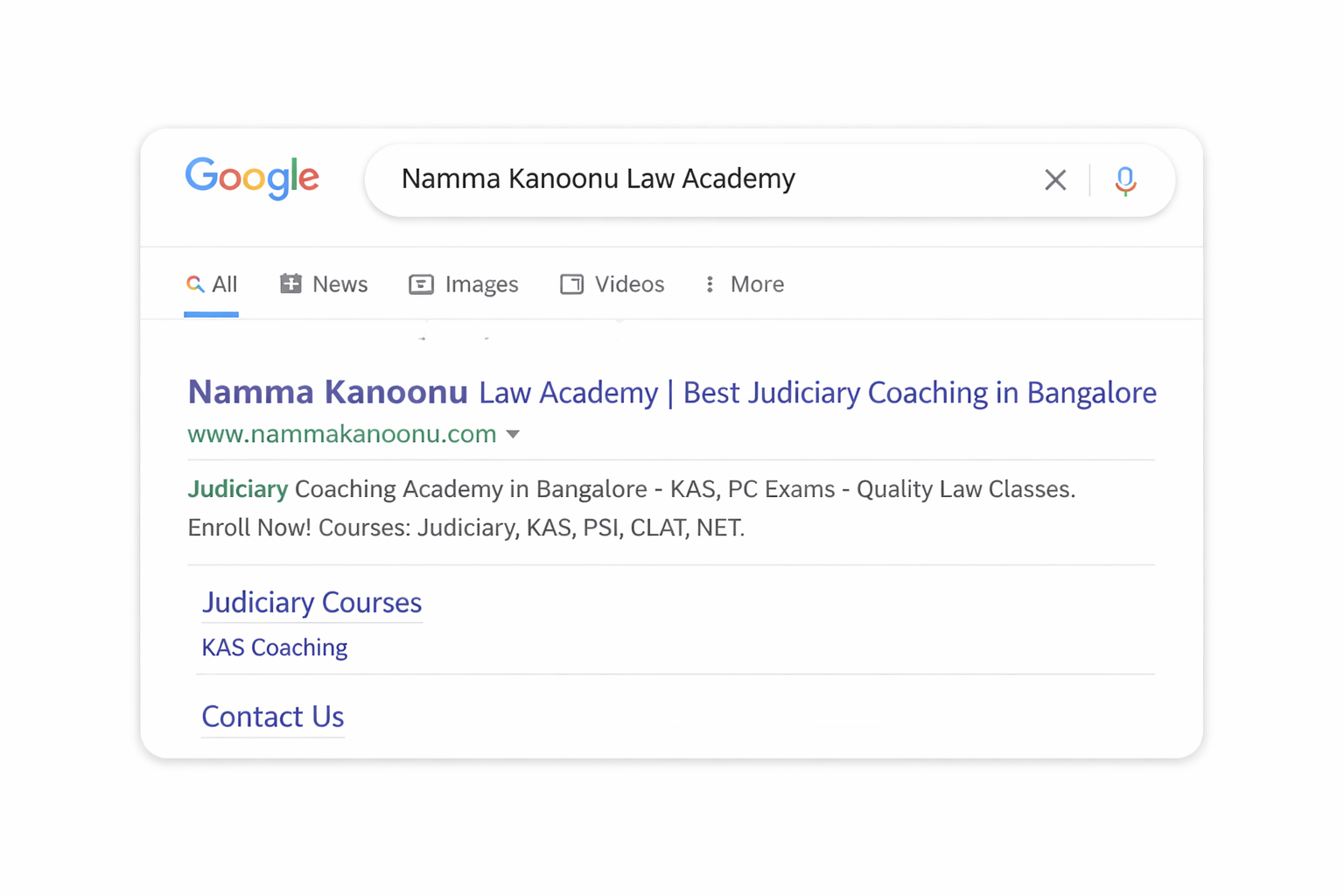Open the More search options menu
This screenshot has height=896, width=1344.
(757, 284)
